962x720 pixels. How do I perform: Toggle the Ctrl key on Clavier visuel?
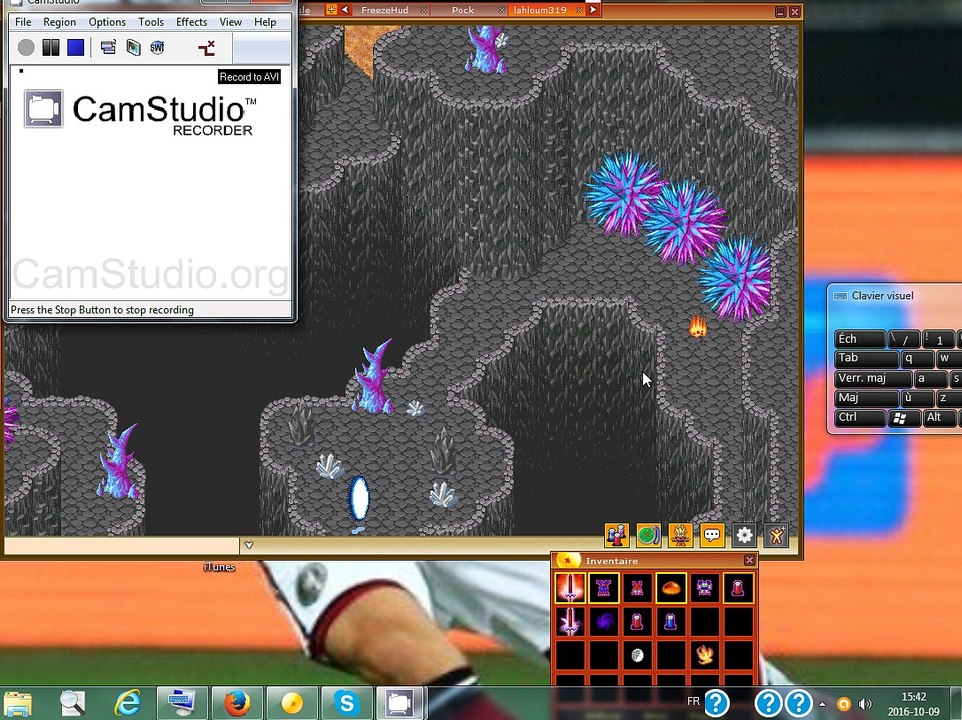click(860, 418)
